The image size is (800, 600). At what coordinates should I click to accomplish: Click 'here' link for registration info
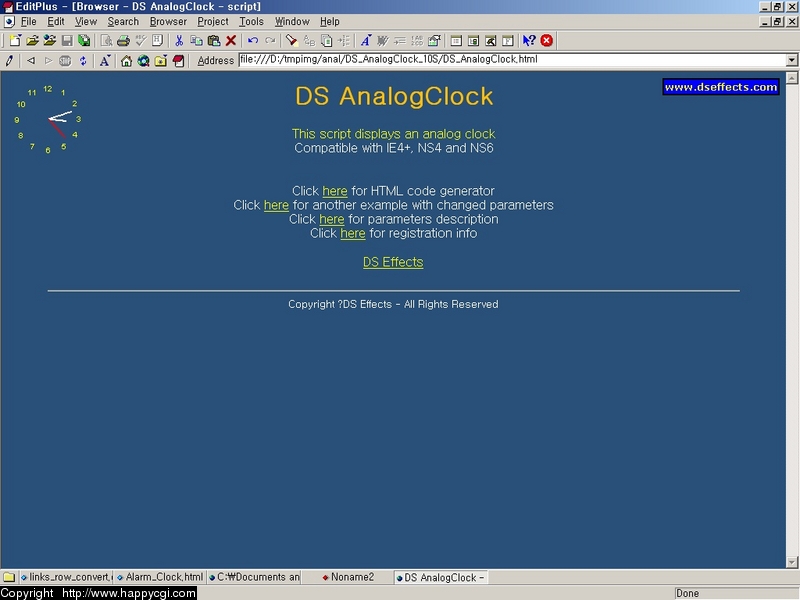click(x=353, y=234)
